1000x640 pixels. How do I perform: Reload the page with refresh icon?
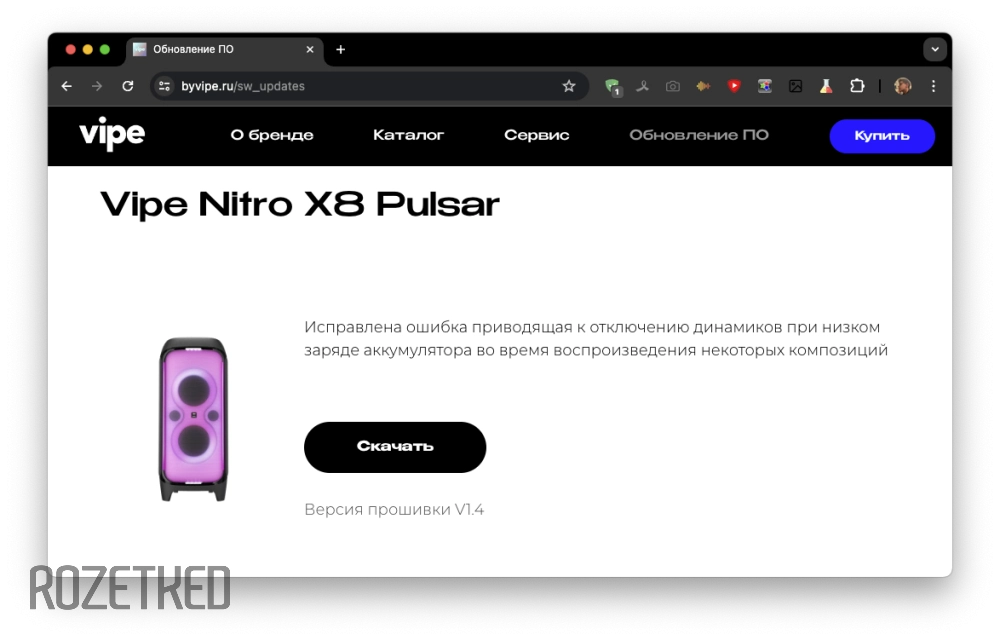tap(128, 86)
